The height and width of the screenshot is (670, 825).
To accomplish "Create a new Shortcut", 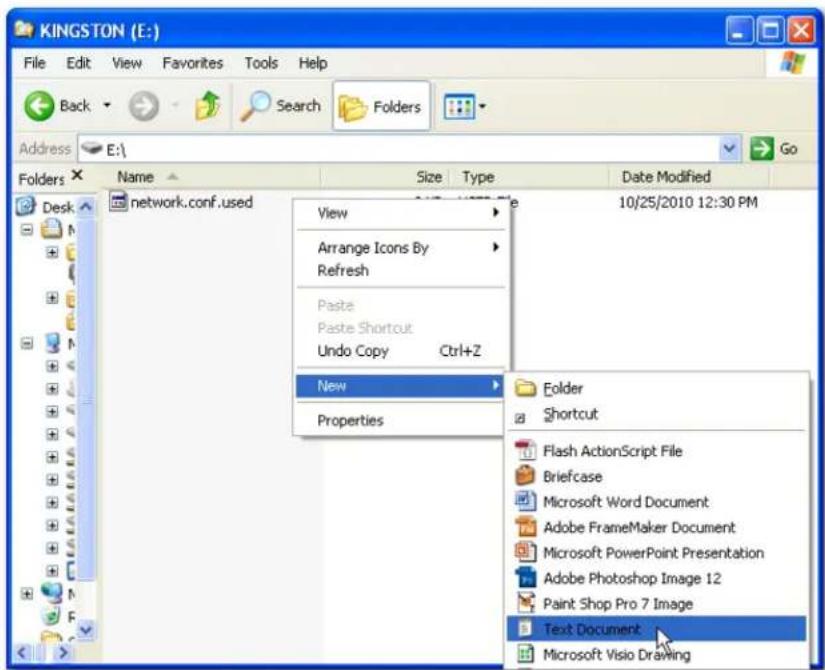I will tap(656, 414).
